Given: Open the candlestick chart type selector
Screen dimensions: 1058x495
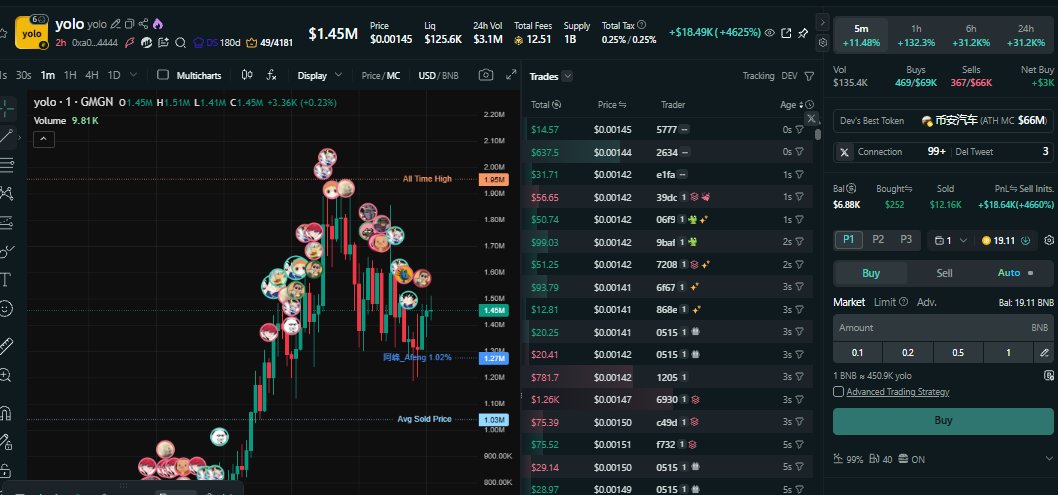Looking at the screenshot, I should (248, 75).
